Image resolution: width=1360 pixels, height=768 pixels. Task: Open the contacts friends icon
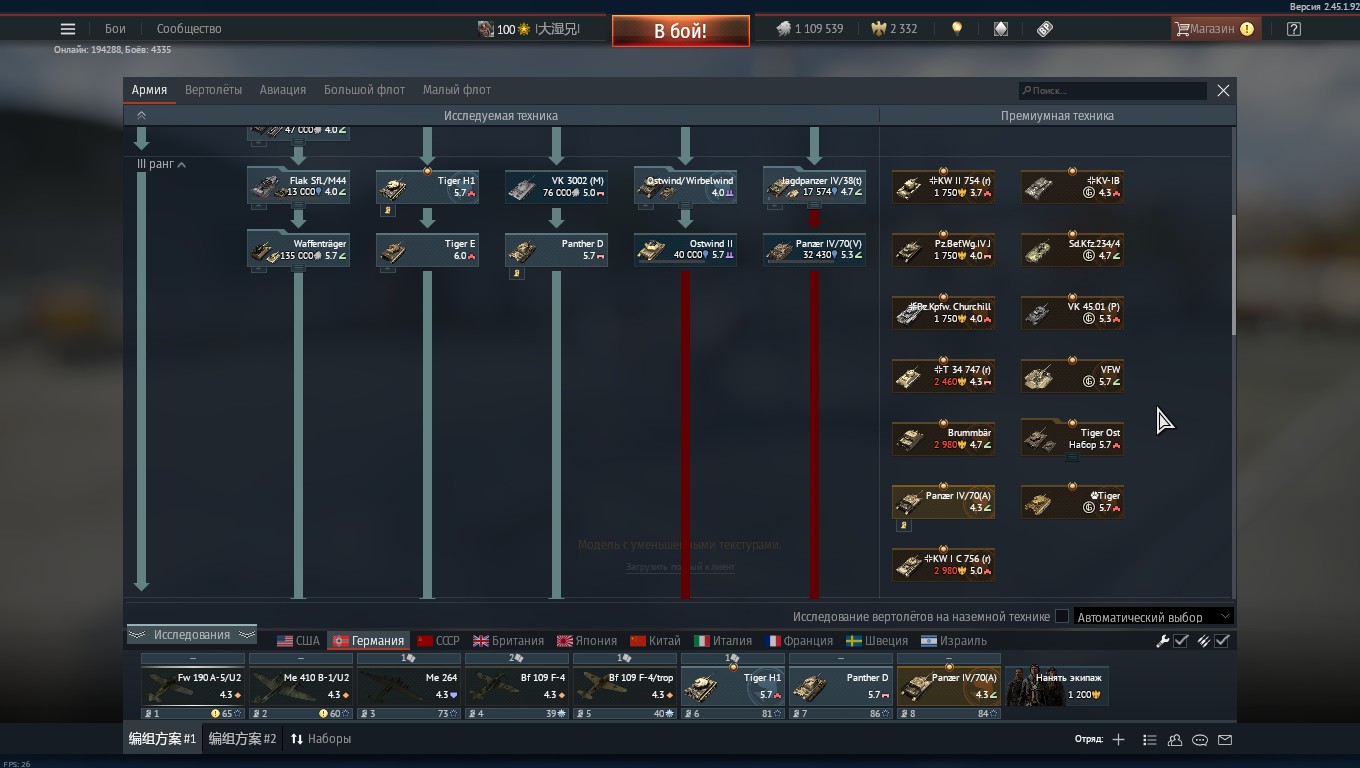[x=1175, y=740]
